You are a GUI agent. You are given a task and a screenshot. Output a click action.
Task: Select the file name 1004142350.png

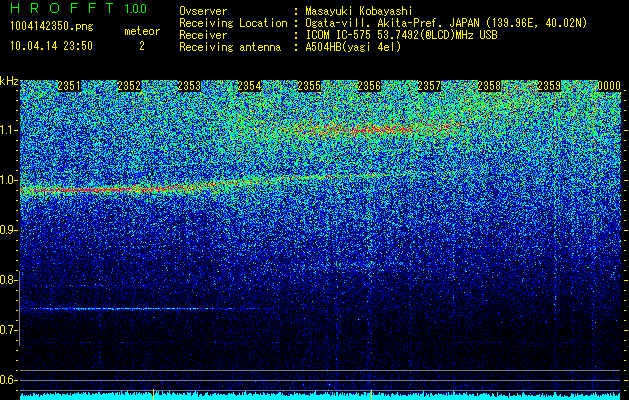[52, 27]
